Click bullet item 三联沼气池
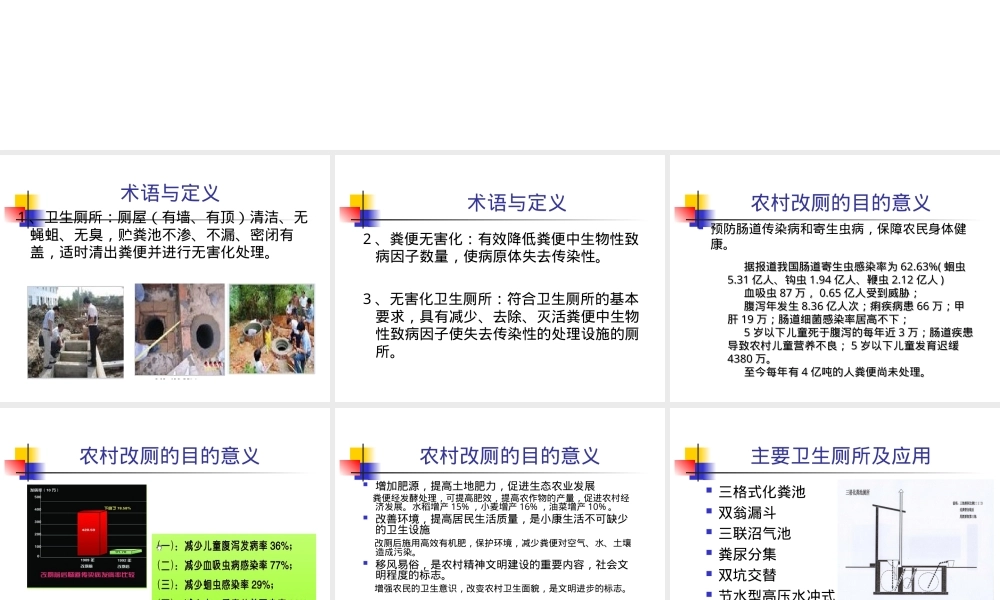 coord(754,533)
